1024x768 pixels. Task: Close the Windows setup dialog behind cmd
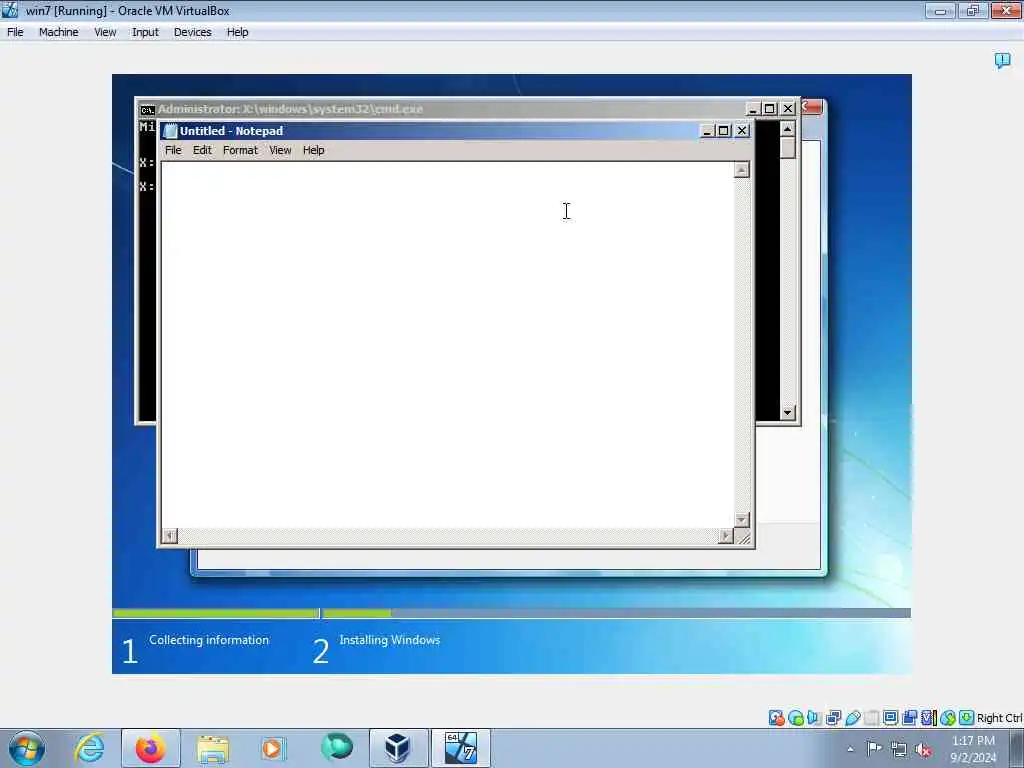click(x=812, y=106)
